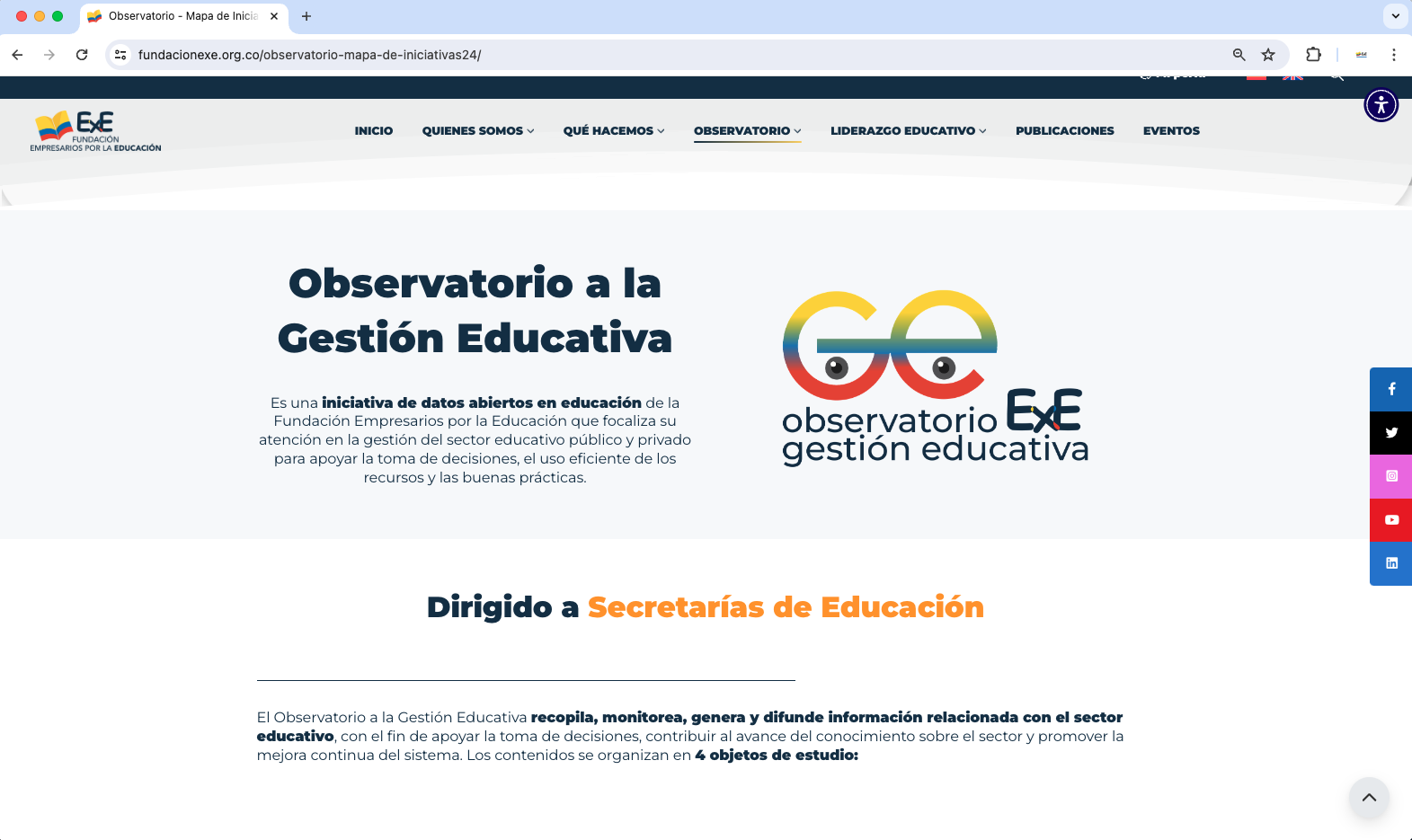1412x840 pixels.
Task: Expand the LIDERAZGO EDUCATIVO menu
Action: coord(909,131)
